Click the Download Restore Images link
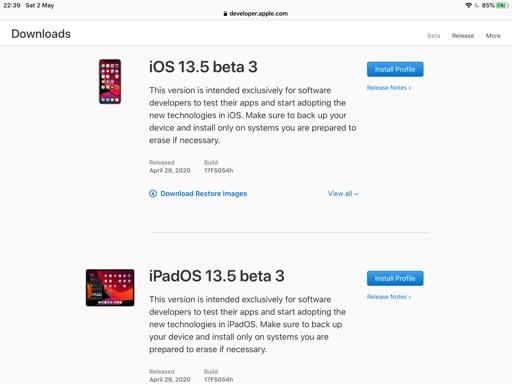Viewport: 512px width, 384px height. pyautogui.click(x=204, y=194)
